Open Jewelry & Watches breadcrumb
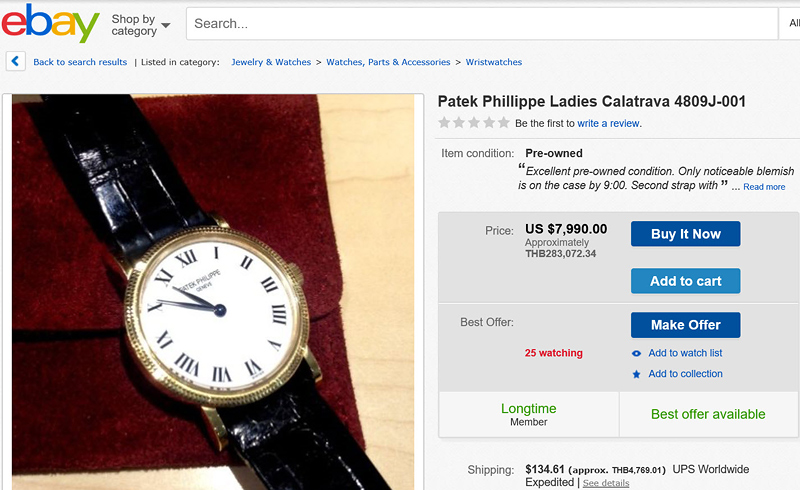800x490 pixels. pos(271,62)
